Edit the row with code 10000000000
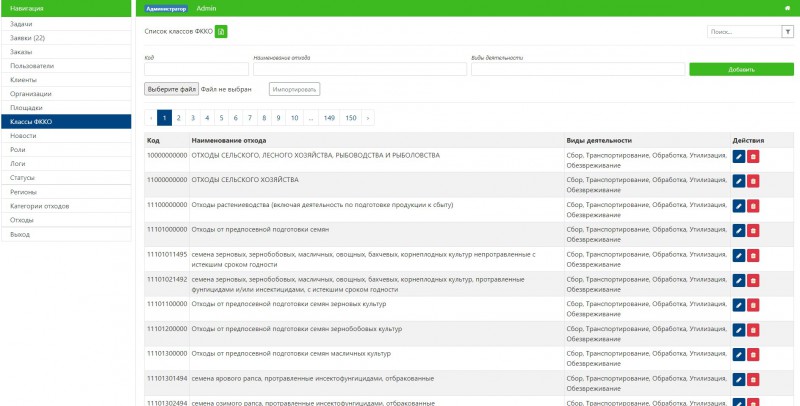Image resolution: width=800 pixels, height=406 pixels. [739, 156]
